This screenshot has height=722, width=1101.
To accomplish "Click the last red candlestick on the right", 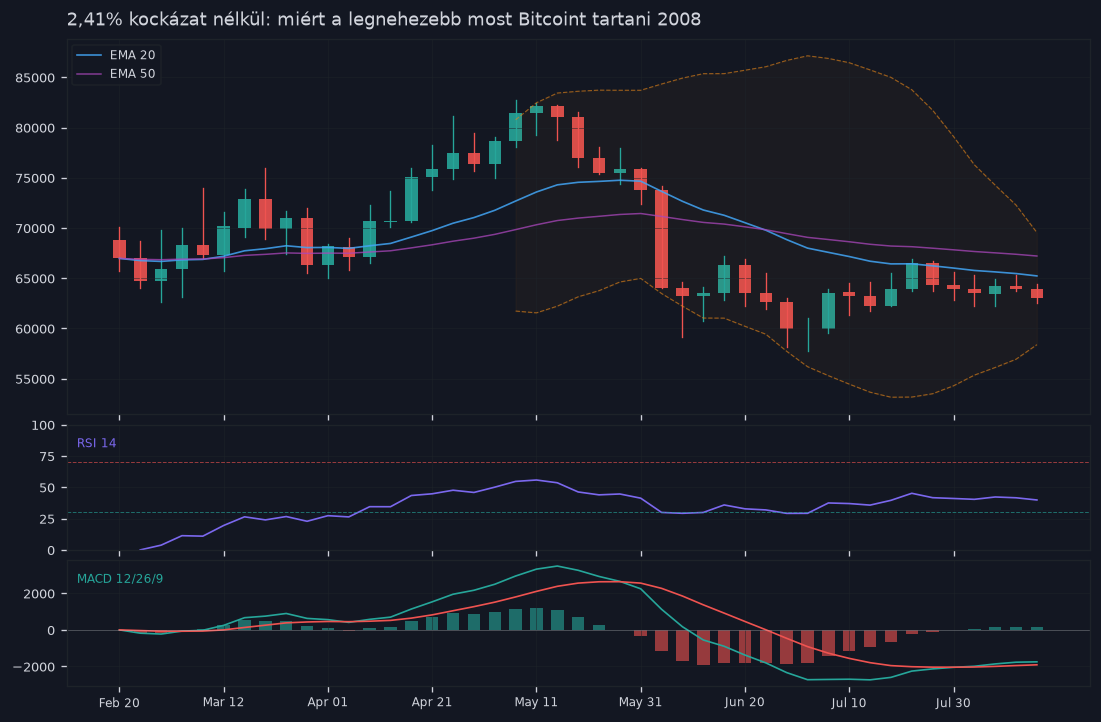I will 1037,294.
